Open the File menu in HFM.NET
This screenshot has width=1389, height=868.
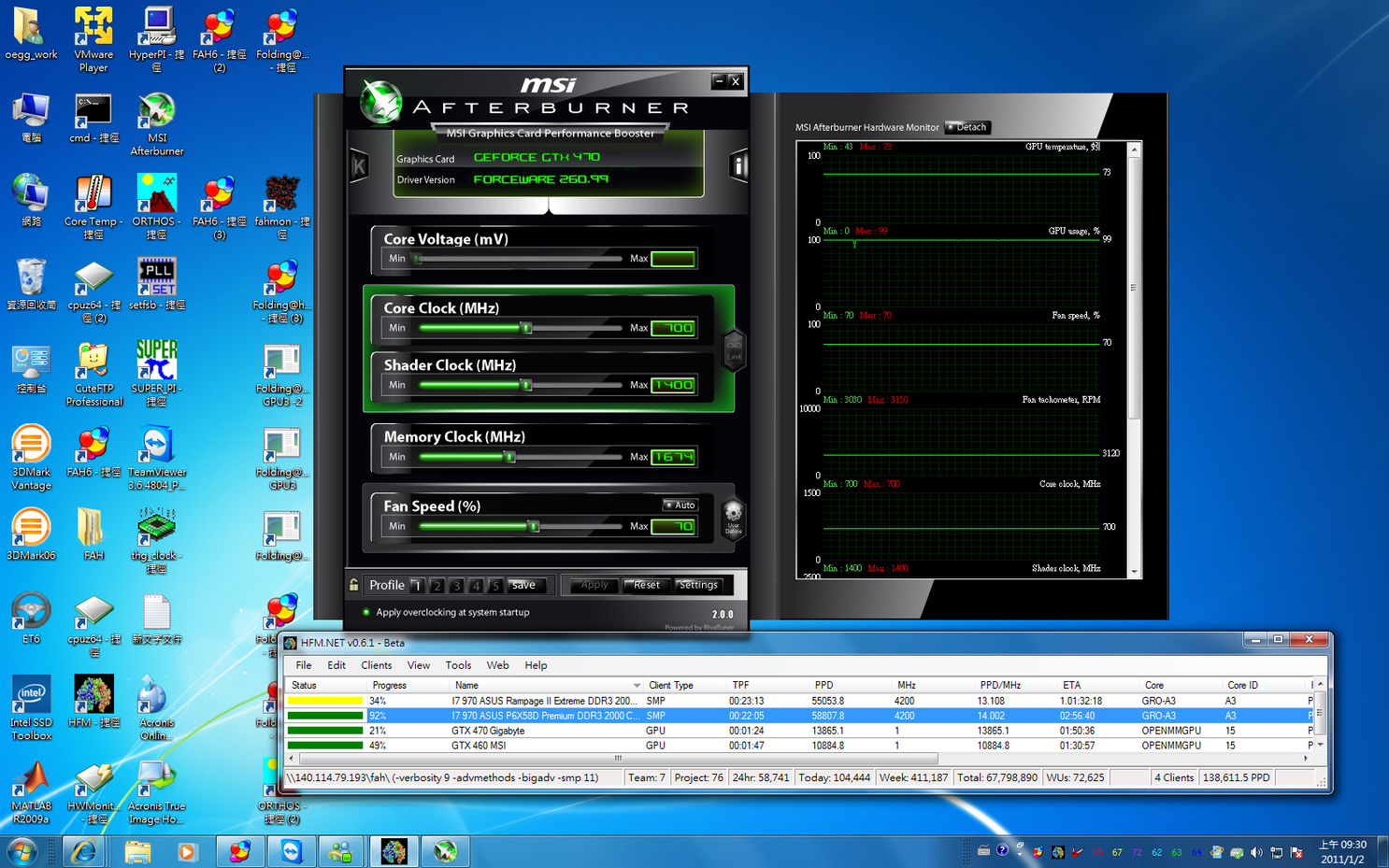(x=304, y=665)
